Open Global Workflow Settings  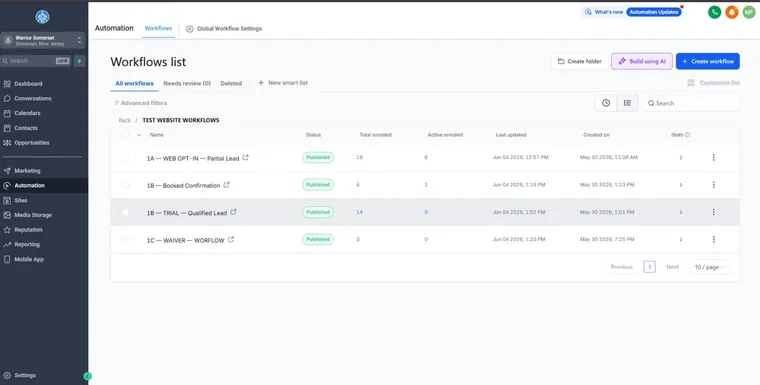tap(224, 29)
